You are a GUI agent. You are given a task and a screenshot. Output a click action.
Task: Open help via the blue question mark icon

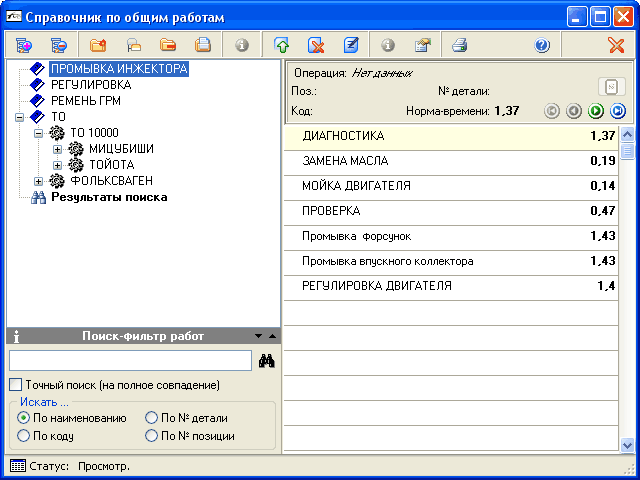coord(542,45)
